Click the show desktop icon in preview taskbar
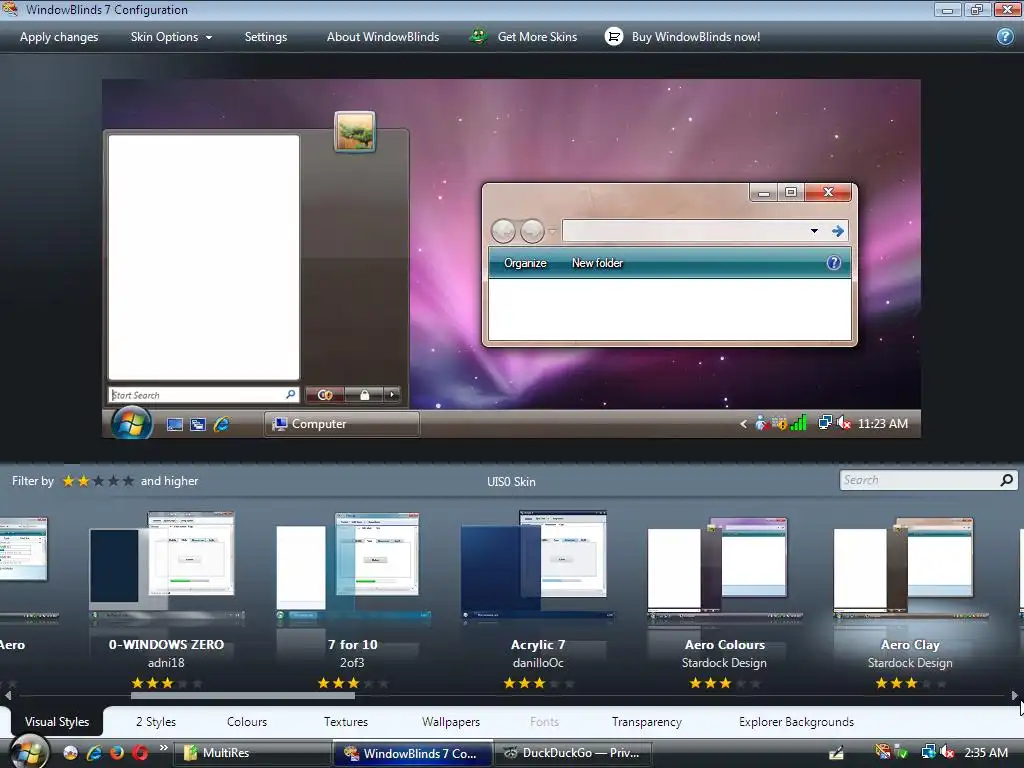 [174, 424]
